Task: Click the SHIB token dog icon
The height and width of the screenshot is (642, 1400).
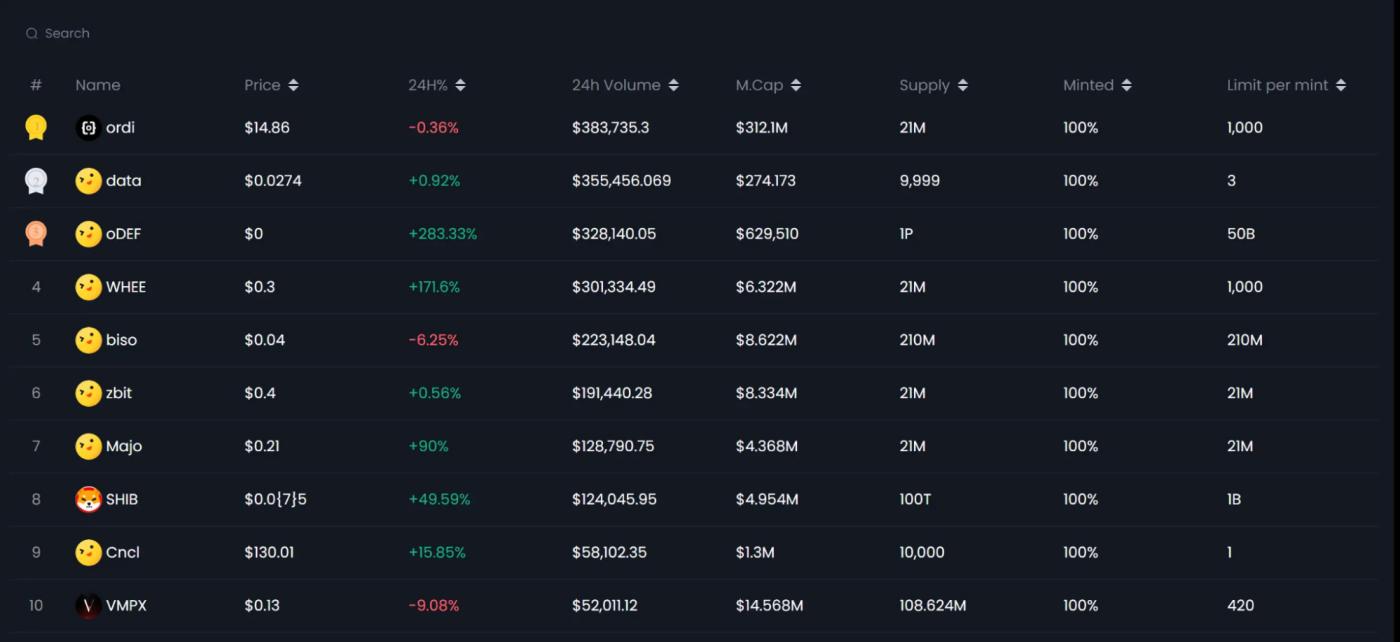Action: pyautogui.click(x=88, y=499)
